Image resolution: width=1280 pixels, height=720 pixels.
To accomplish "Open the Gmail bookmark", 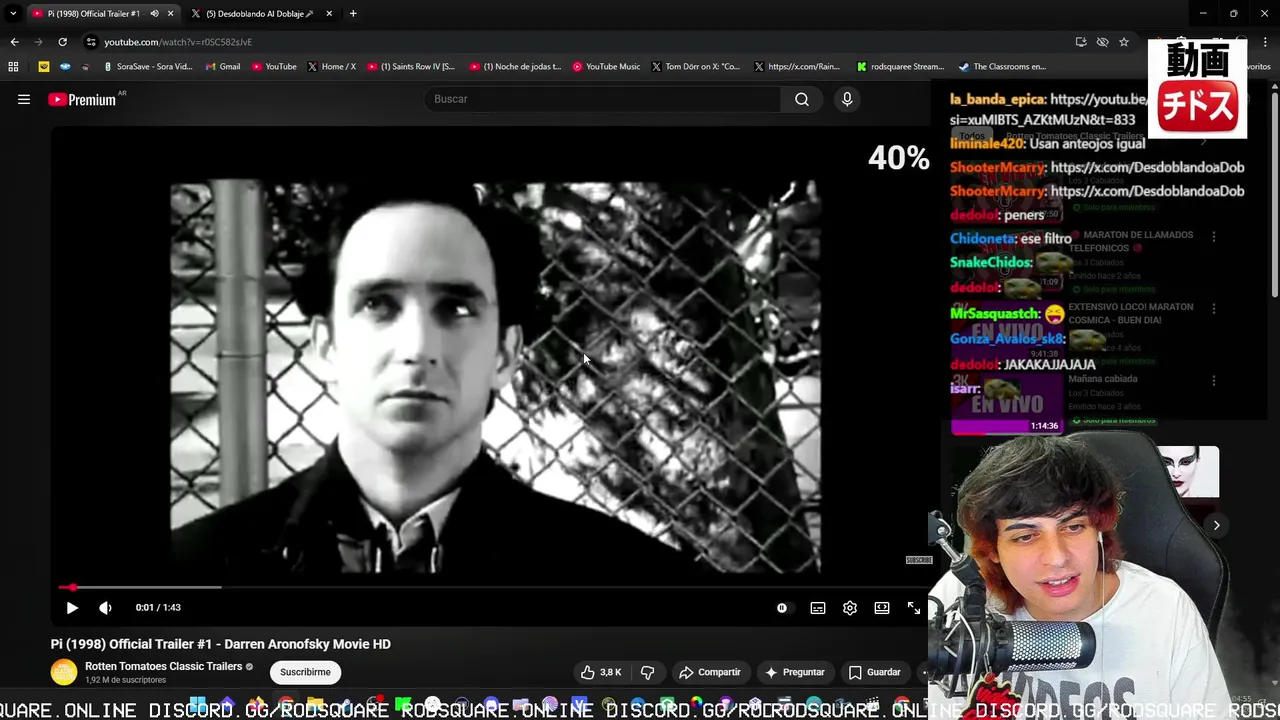I will (223, 67).
